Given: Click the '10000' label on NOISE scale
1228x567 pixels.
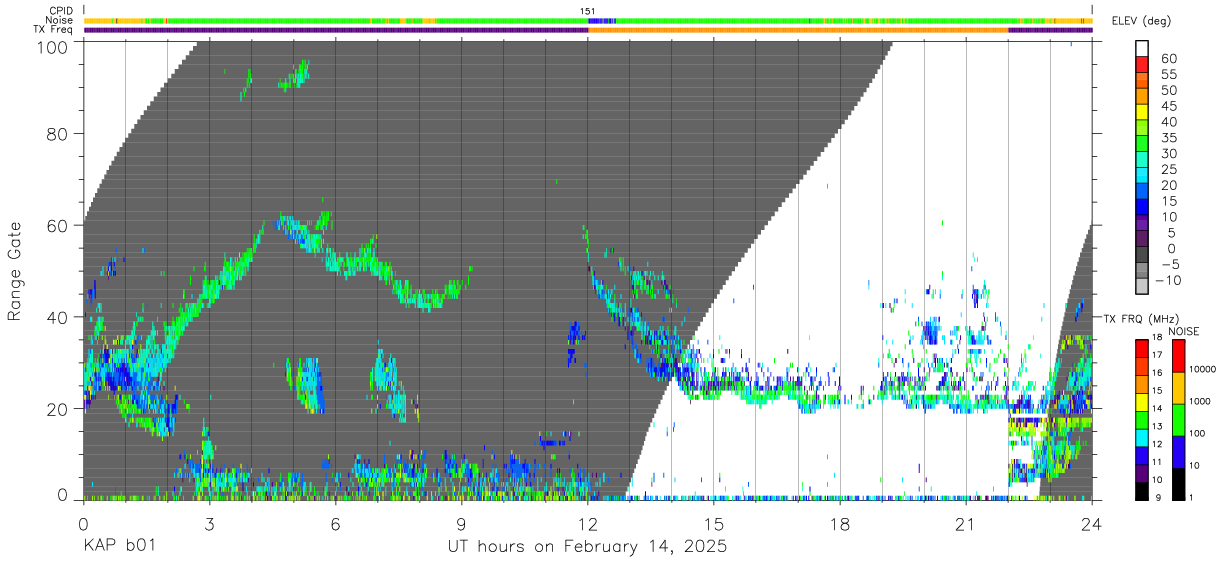Looking at the screenshot, I should pyautogui.click(x=1205, y=370).
